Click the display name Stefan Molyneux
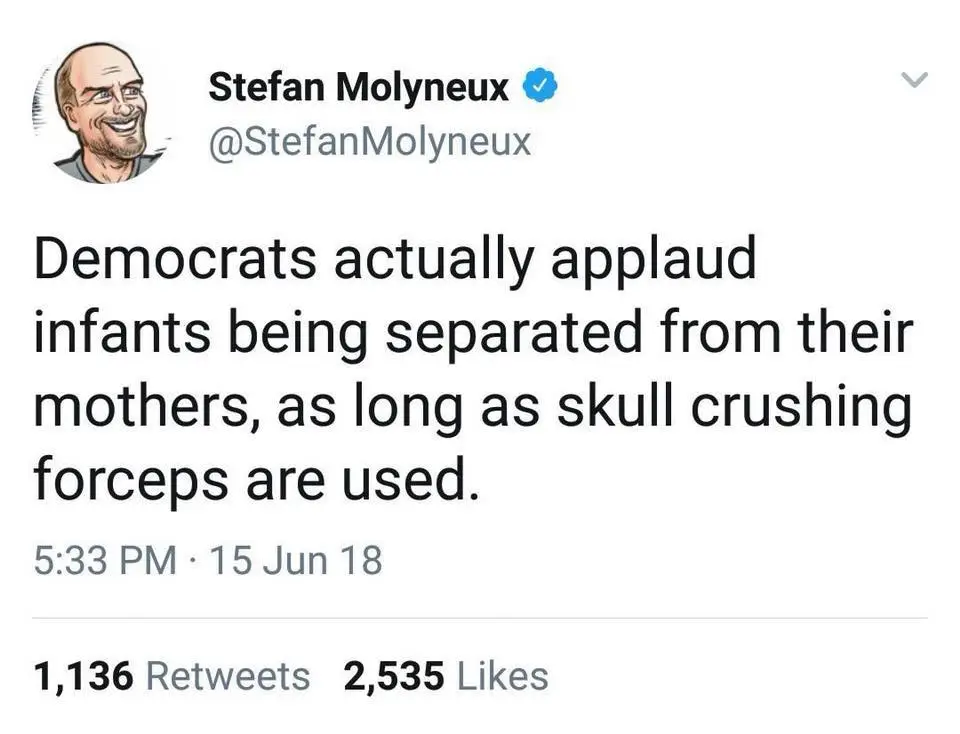This screenshot has height=734, width=960. 359,88
